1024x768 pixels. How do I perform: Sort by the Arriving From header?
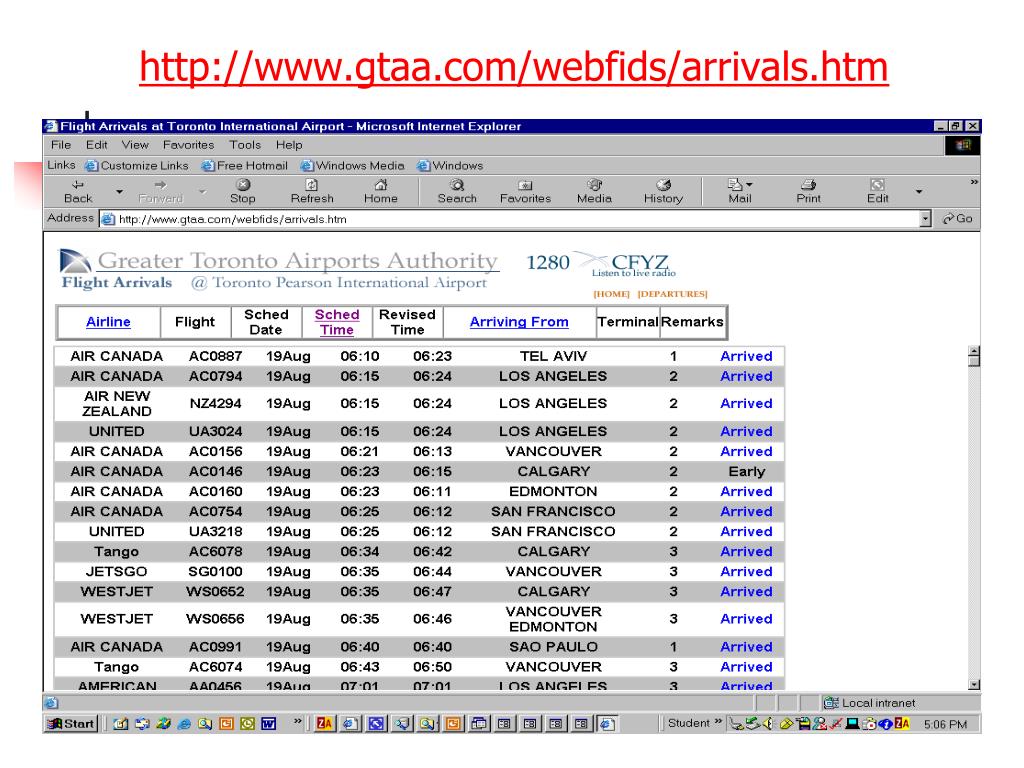(519, 322)
